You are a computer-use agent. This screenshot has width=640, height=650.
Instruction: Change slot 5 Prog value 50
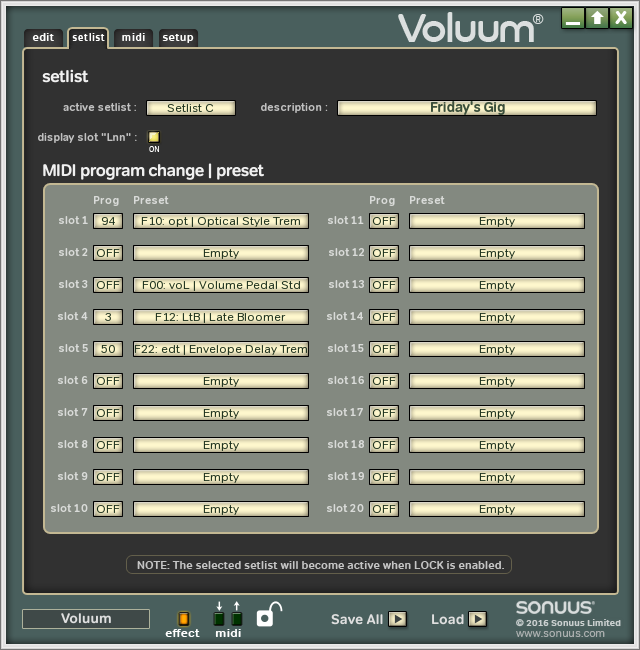(x=108, y=349)
